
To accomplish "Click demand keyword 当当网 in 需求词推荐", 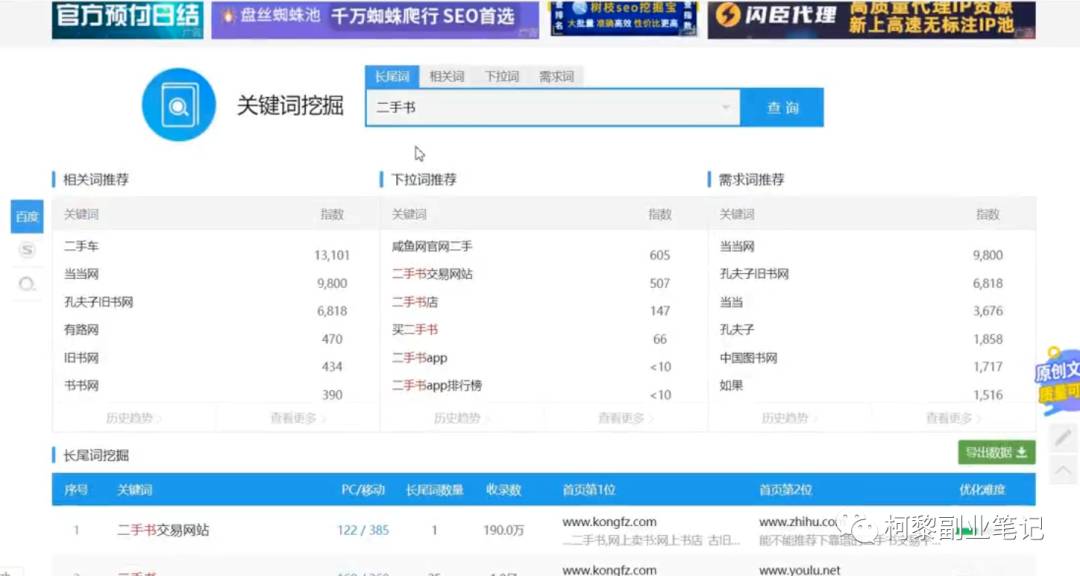I will 737,246.
